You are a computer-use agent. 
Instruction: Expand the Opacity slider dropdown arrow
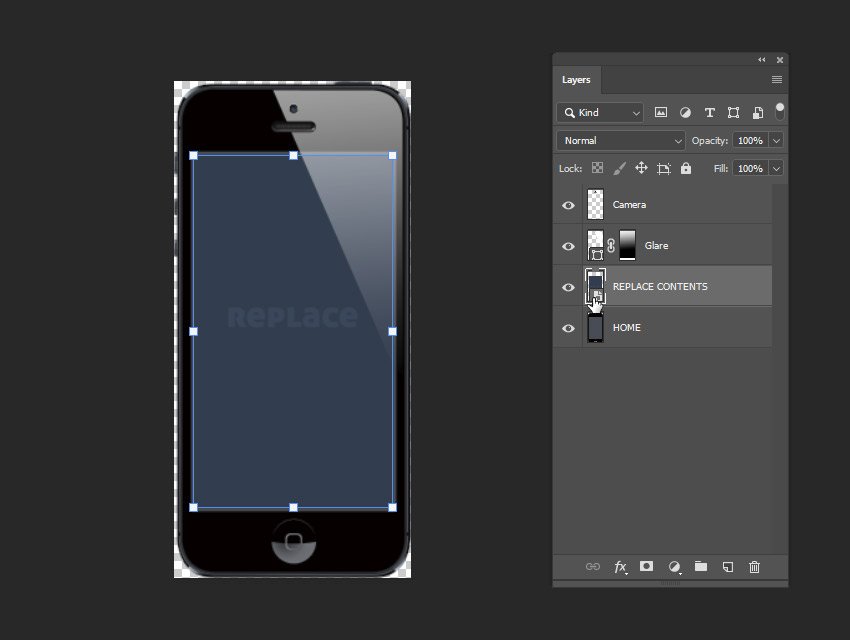point(776,141)
